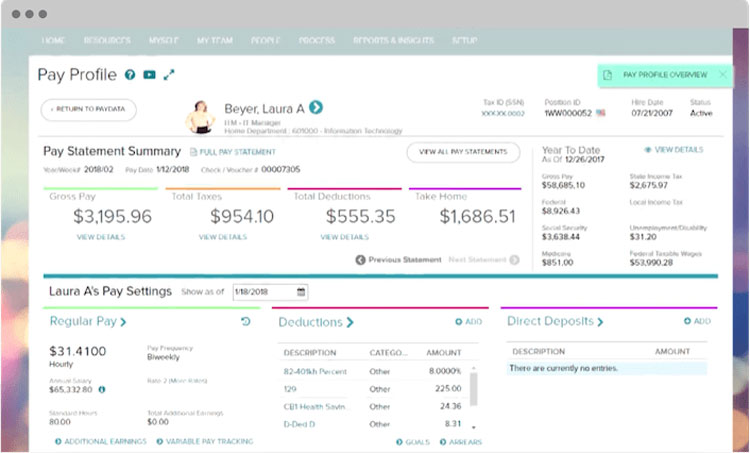This screenshot has width=750, height=453.
Task: Click the Next Statement arrow
Action: coord(514,260)
